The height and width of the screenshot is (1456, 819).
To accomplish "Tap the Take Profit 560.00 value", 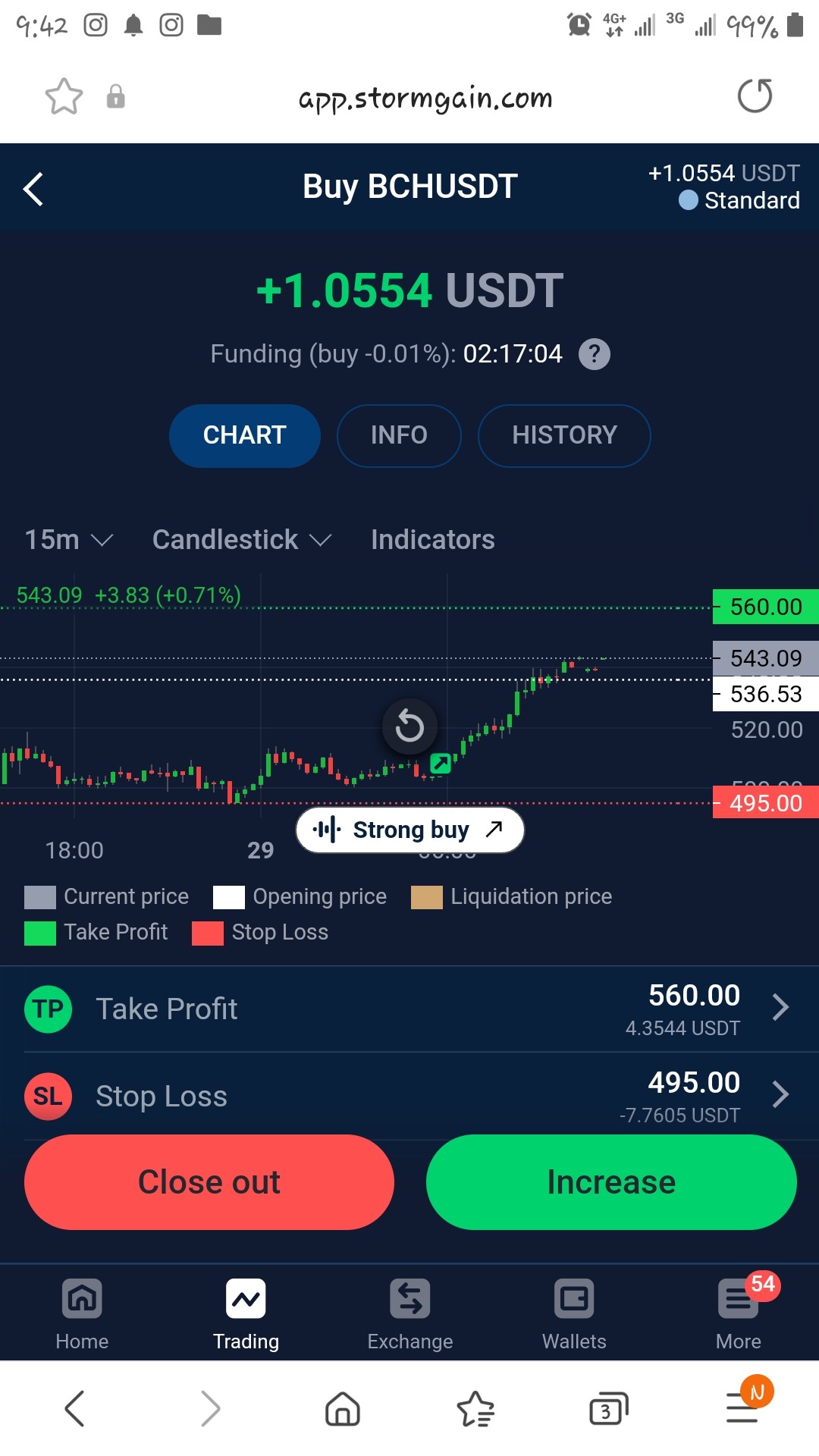I will (694, 996).
